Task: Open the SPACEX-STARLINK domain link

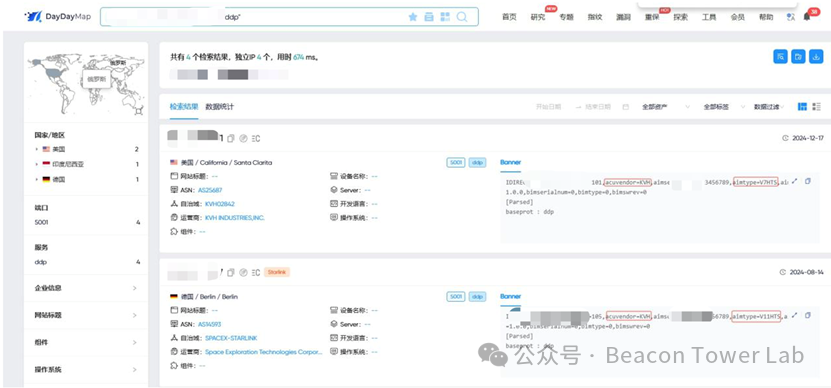Action: pyautogui.click(x=231, y=338)
